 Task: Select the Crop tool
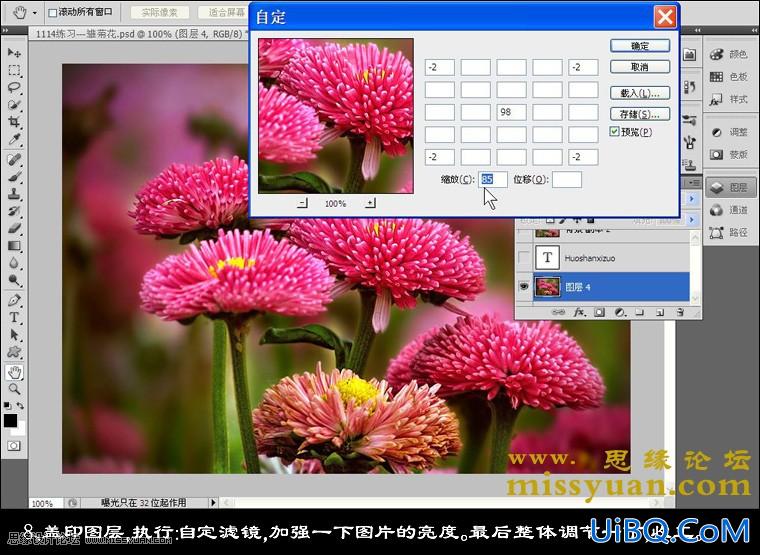pyautogui.click(x=14, y=122)
